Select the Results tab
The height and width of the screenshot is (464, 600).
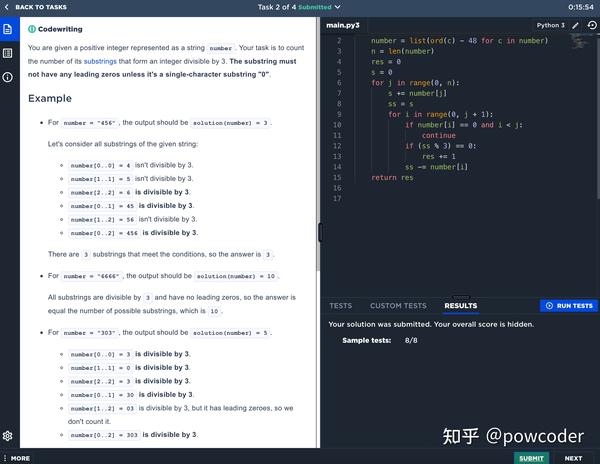click(461, 306)
